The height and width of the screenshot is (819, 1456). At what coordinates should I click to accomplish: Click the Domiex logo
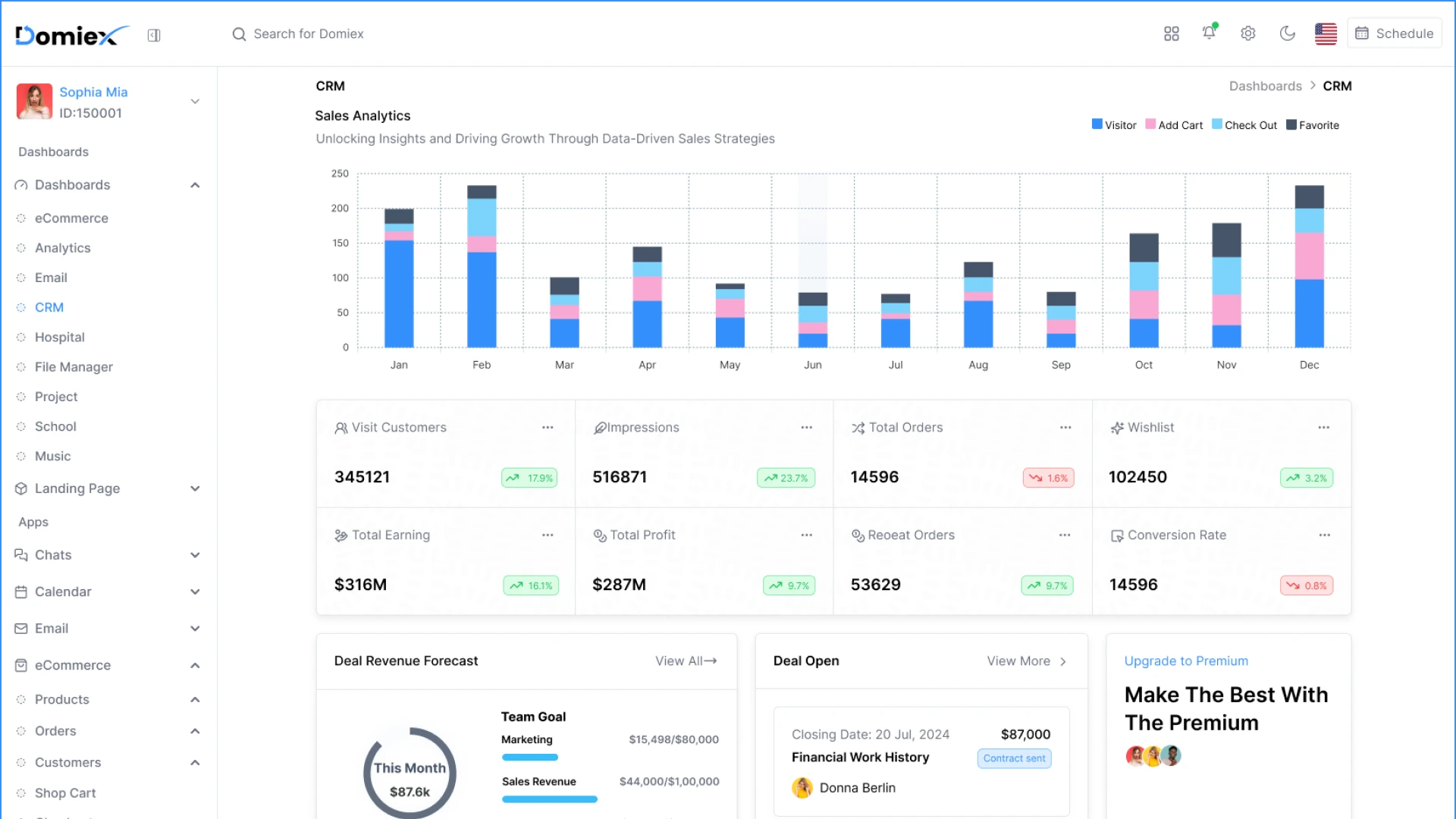72,35
